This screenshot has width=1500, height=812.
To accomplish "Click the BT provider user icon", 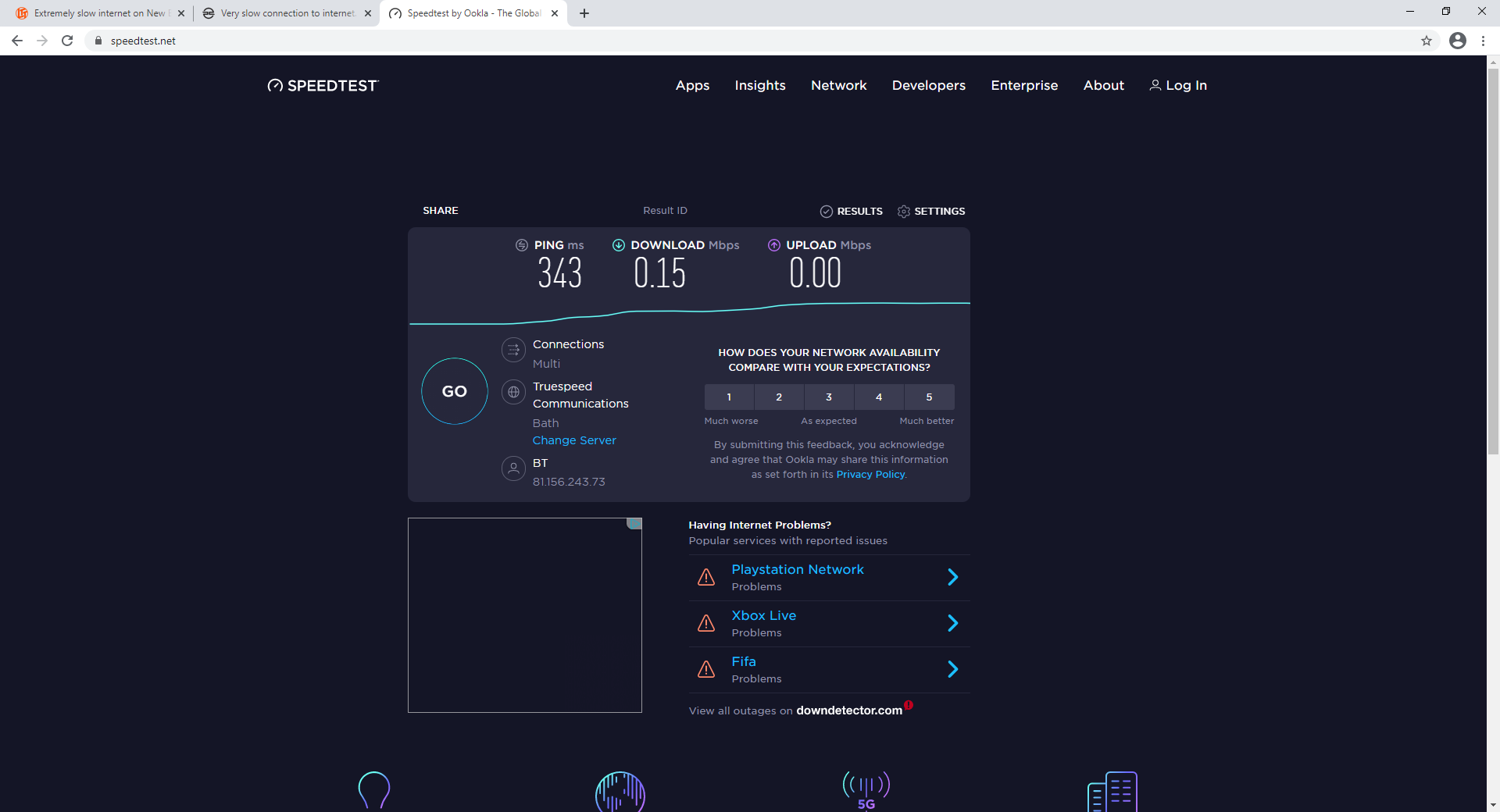I will coord(513,468).
